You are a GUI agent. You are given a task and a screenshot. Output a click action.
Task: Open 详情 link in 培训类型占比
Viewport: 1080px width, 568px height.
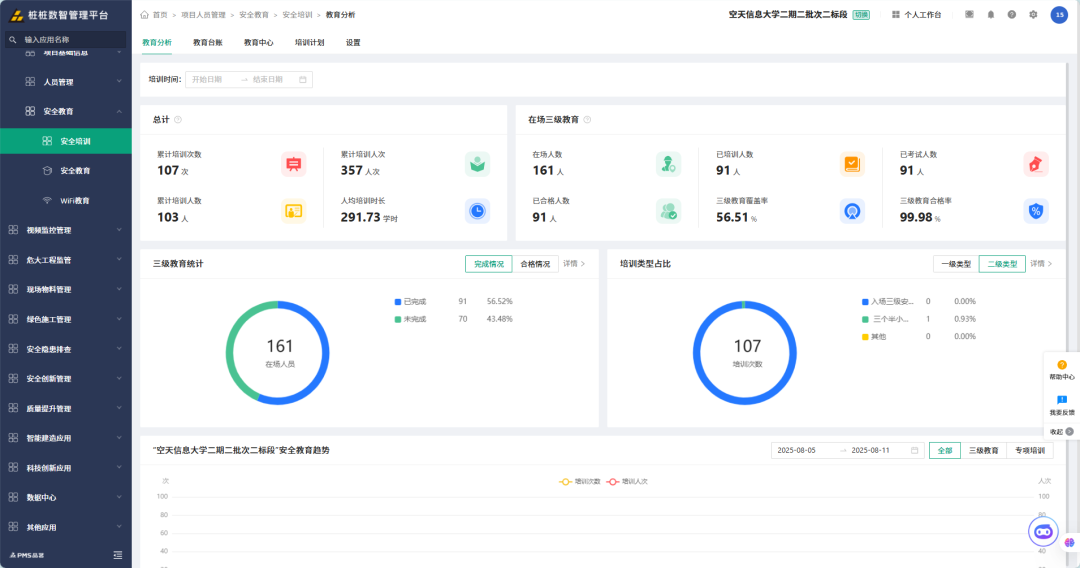tap(1041, 264)
